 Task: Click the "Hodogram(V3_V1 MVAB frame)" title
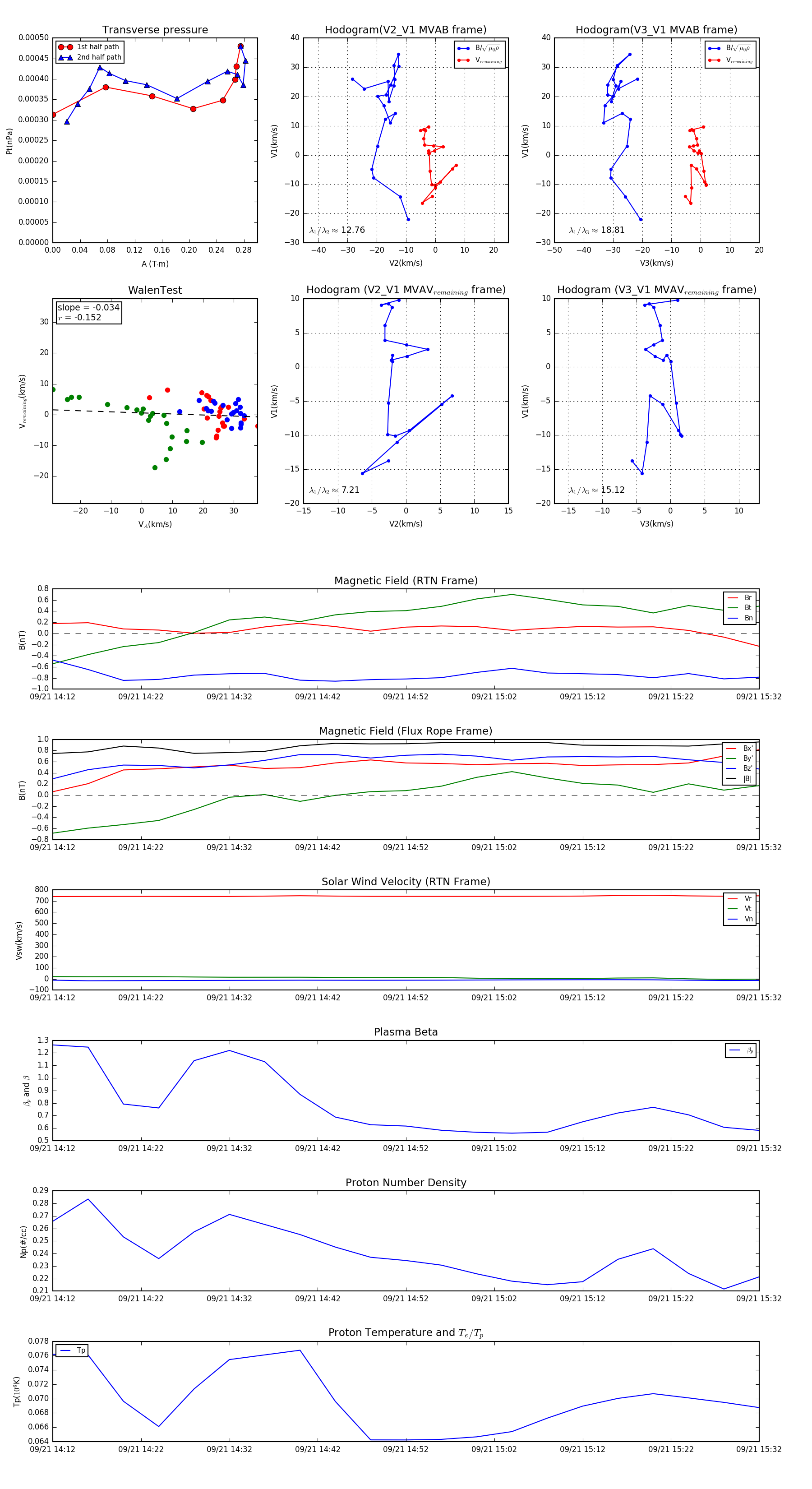pyautogui.click(x=656, y=30)
